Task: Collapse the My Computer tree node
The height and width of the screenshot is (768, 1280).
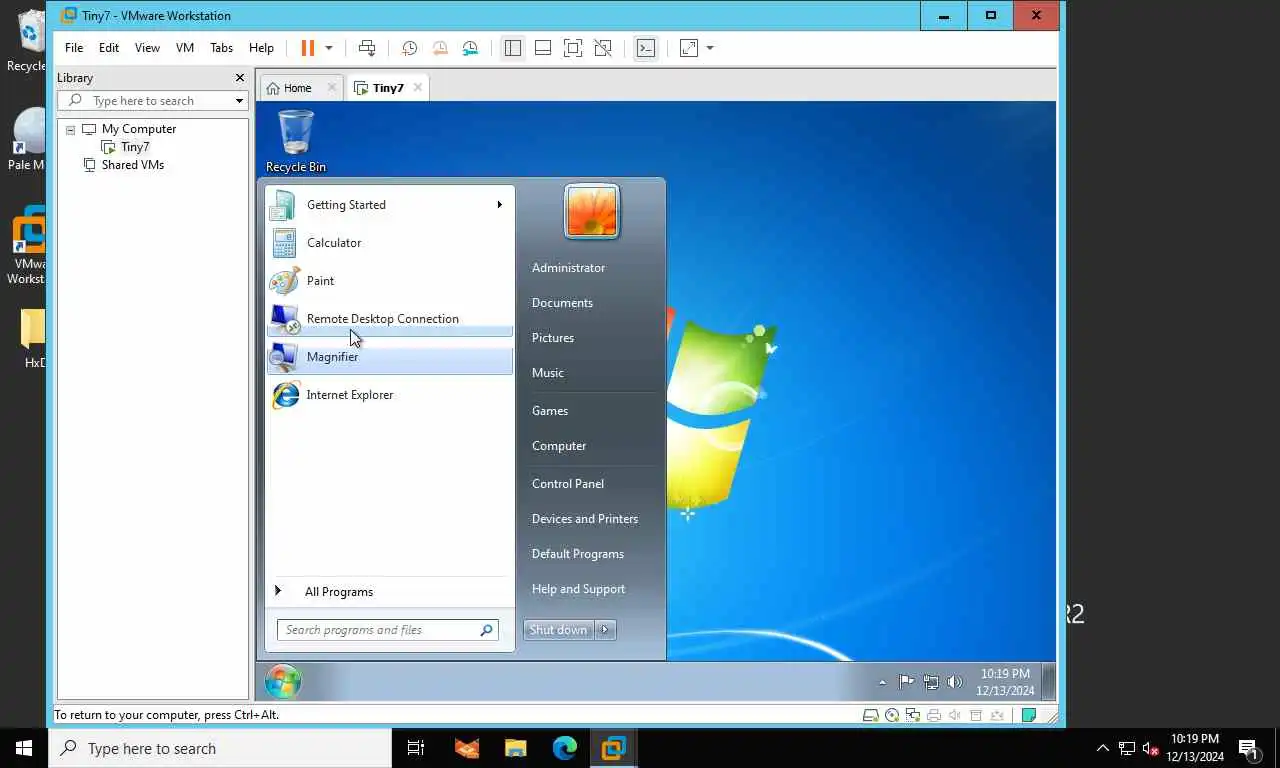Action: (70, 130)
